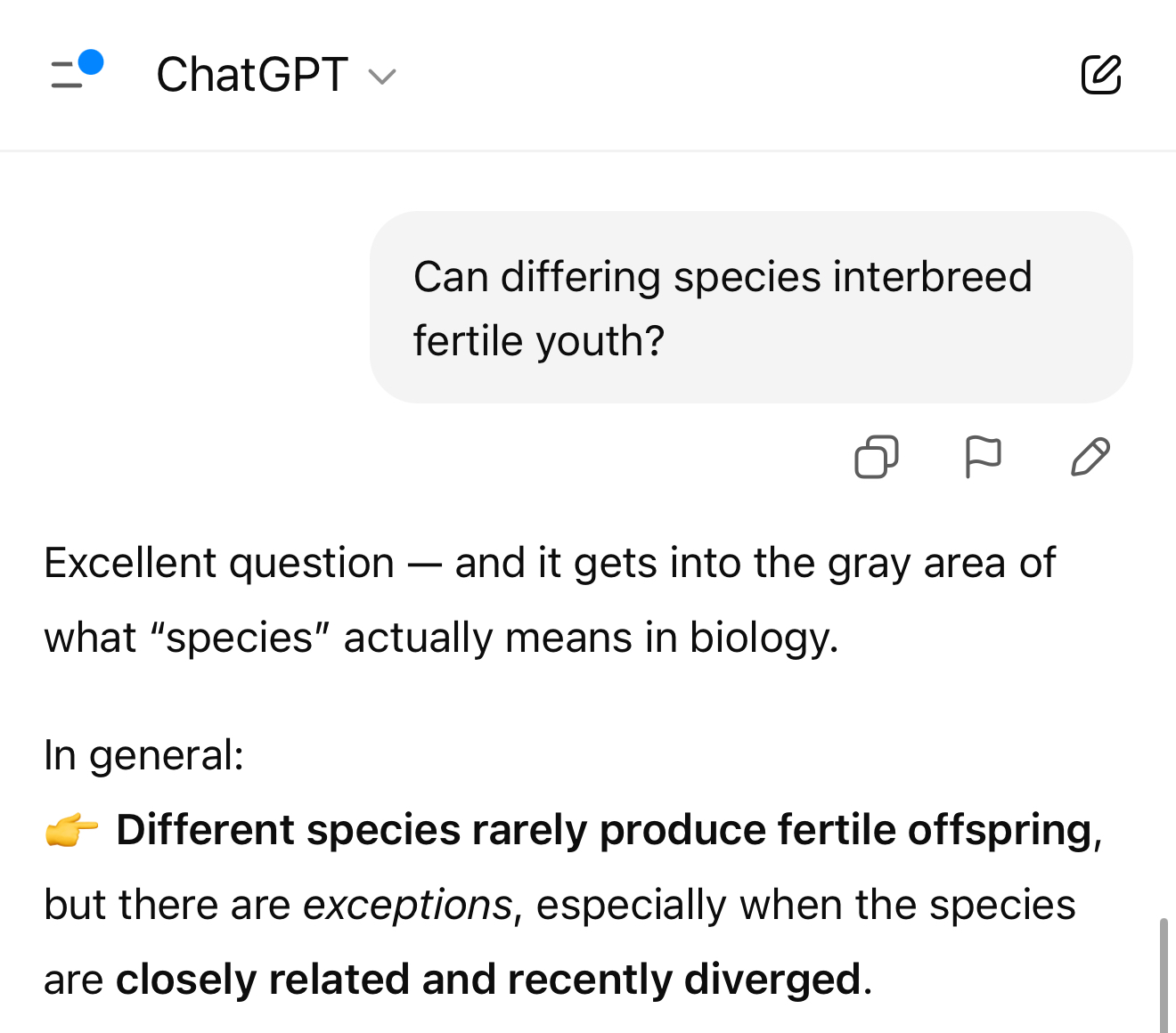Flag the user's message
Image resolution: width=1176 pixels, height=1033 pixels.
coord(983,457)
